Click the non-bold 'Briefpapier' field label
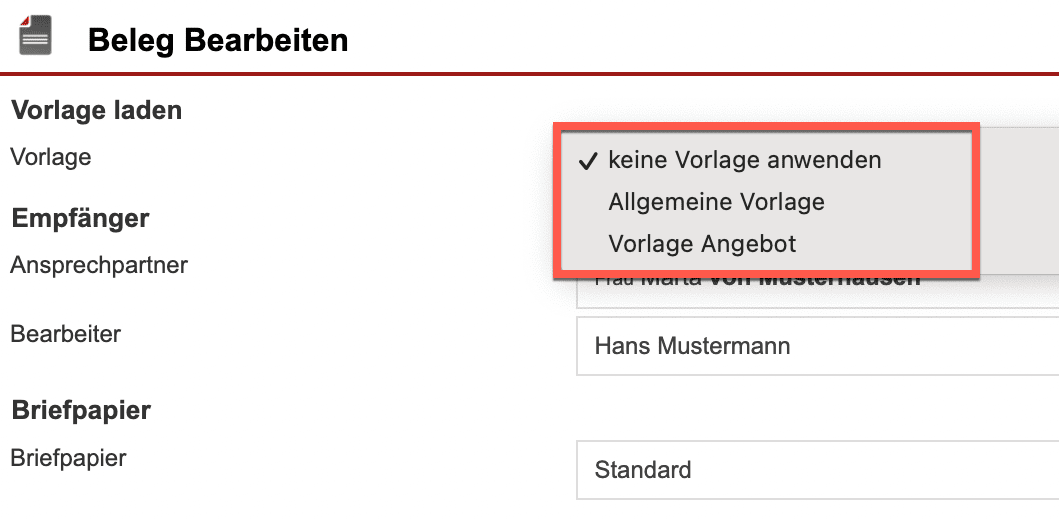Viewport: 1059px width, 520px height. [x=69, y=458]
